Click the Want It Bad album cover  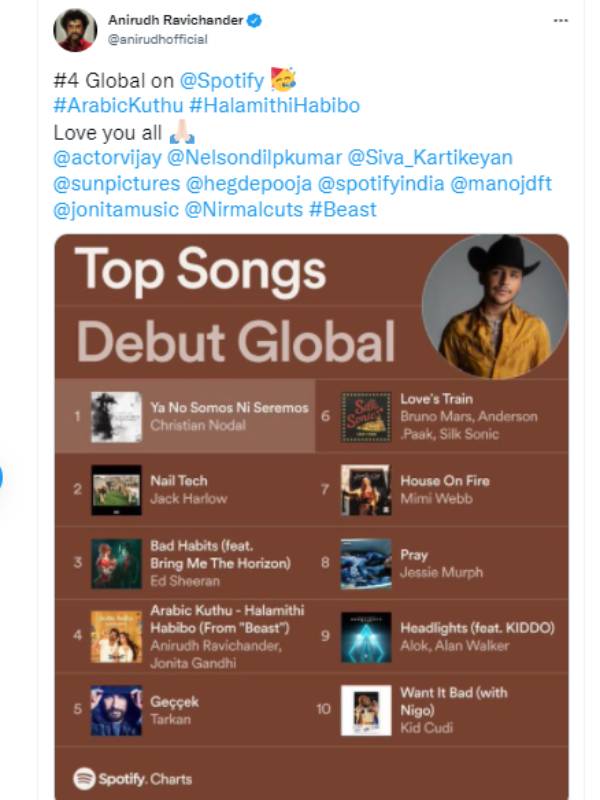[366, 709]
